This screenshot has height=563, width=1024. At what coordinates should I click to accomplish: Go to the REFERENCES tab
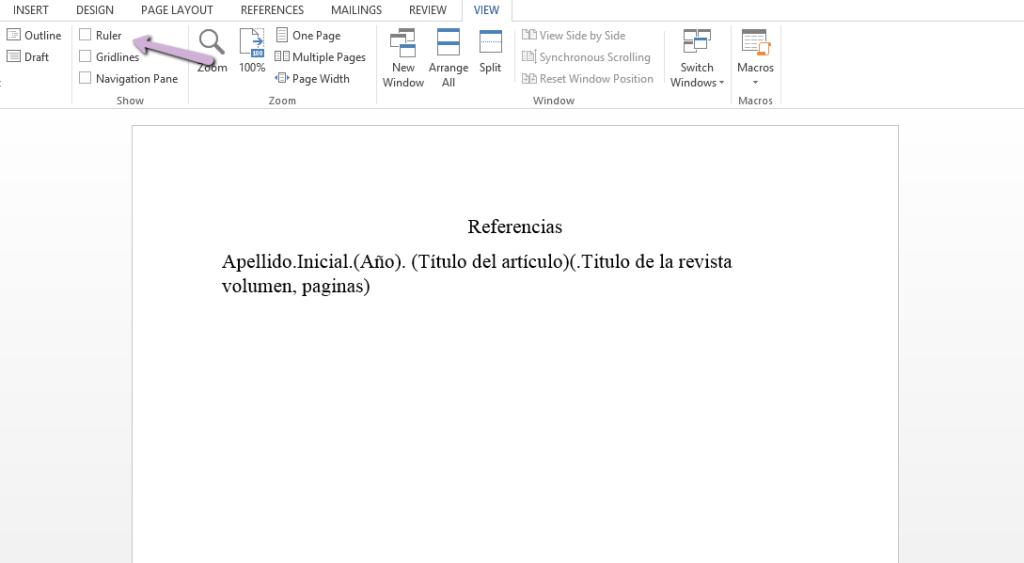coord(272,10)
